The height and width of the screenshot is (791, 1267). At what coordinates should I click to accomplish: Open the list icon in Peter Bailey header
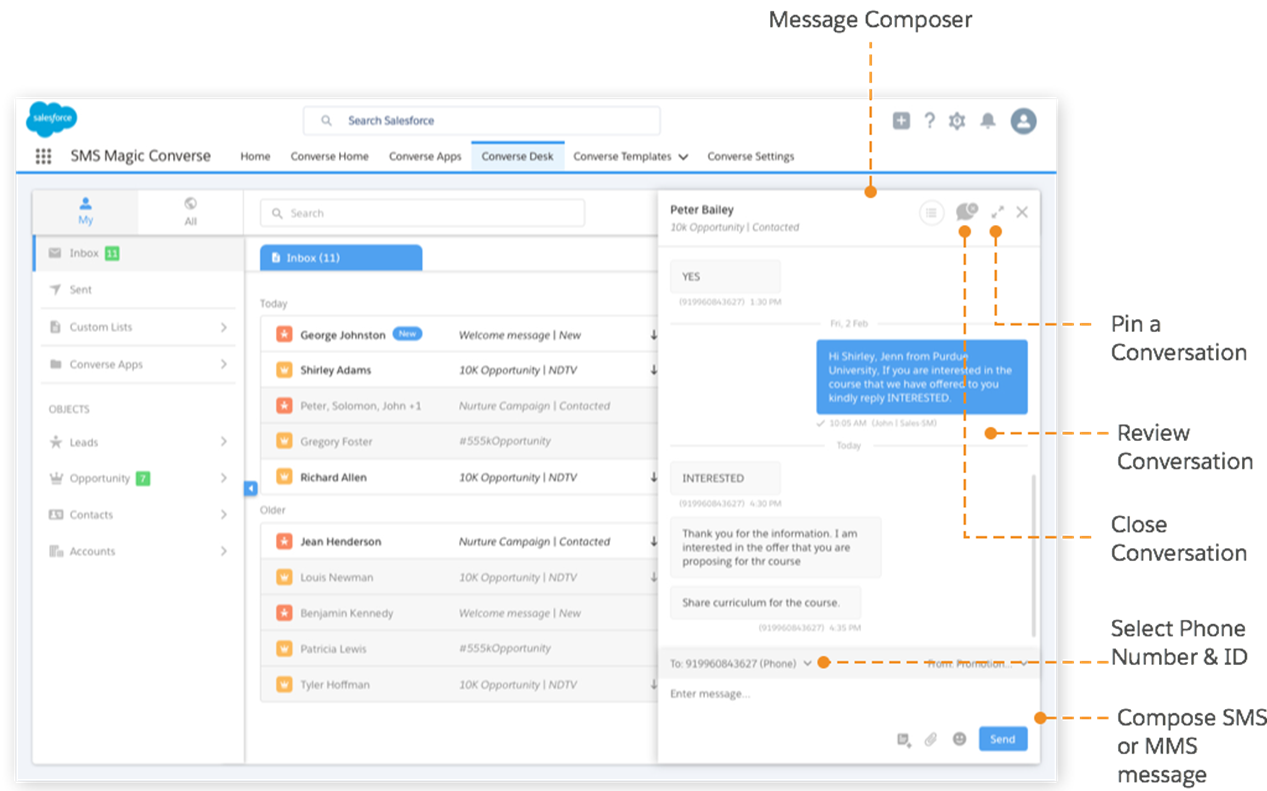[x=931, y=212]
